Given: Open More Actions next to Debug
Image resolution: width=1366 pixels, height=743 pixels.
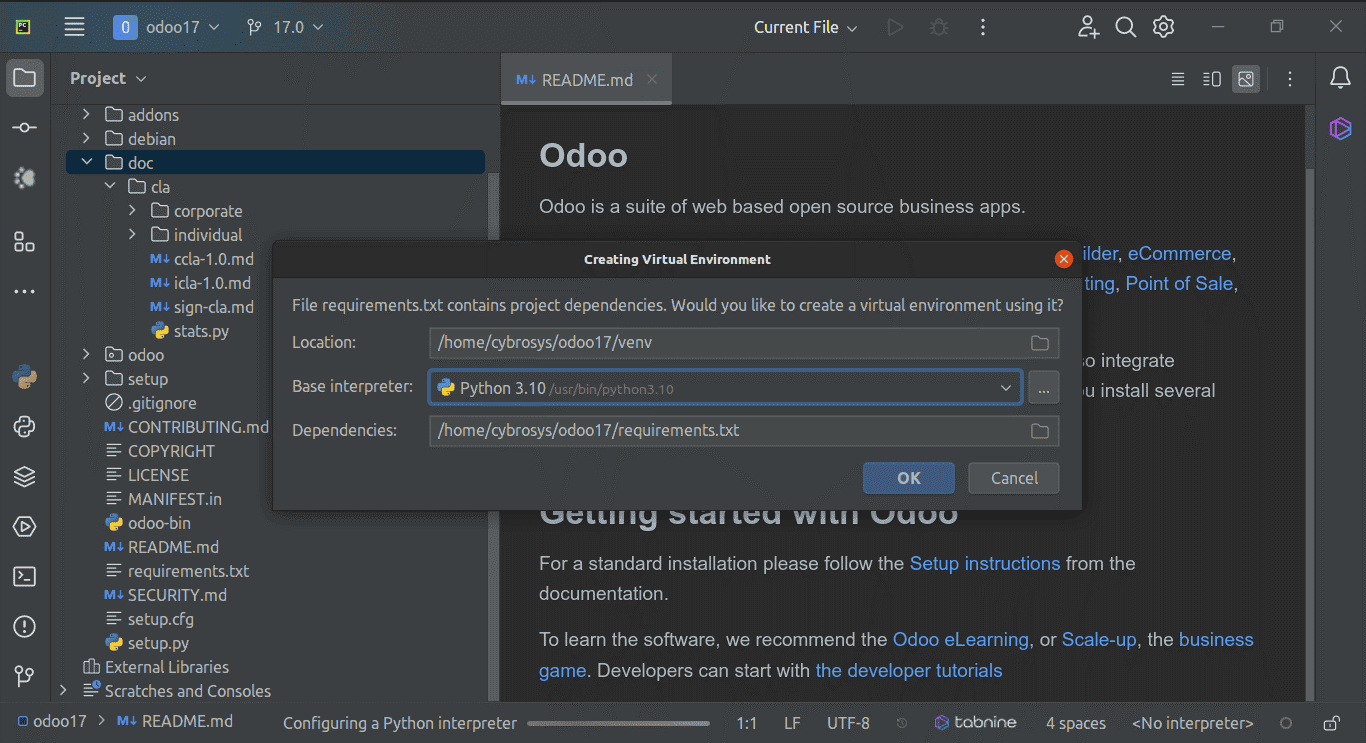Looking at the screenshot, I should pyautogui.click(x=982, y=27).
